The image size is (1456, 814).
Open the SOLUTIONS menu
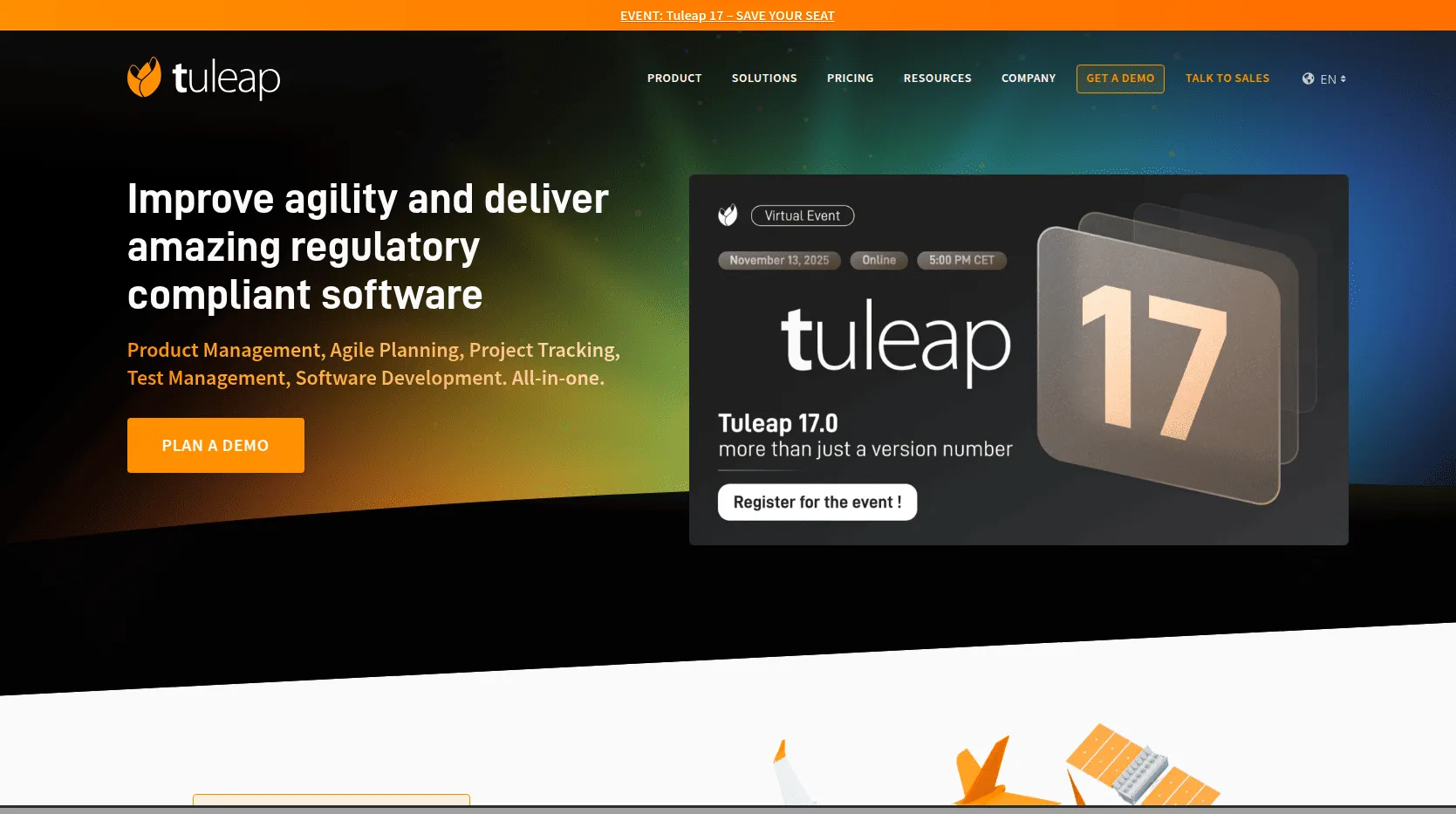pos(763,79)
